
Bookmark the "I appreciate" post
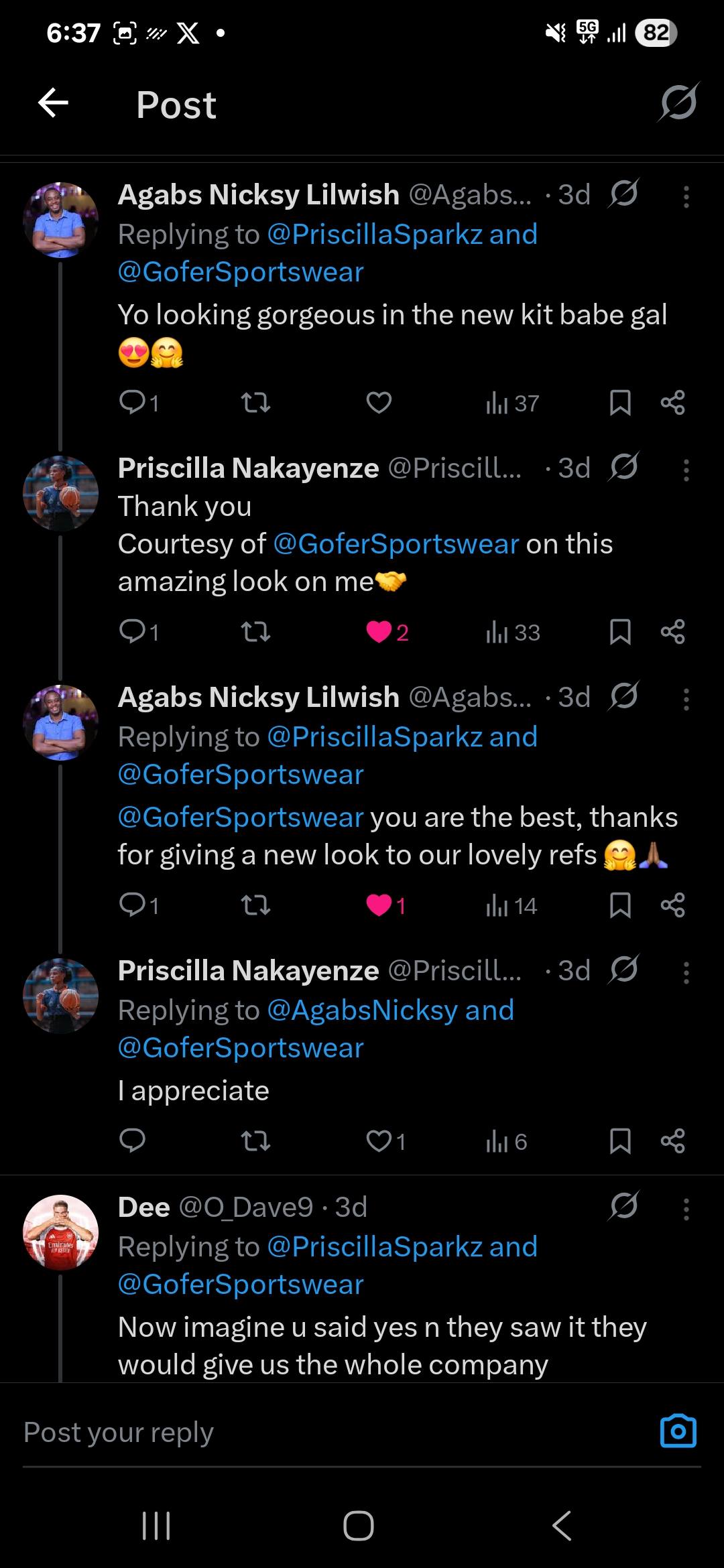click(620, 1140)
